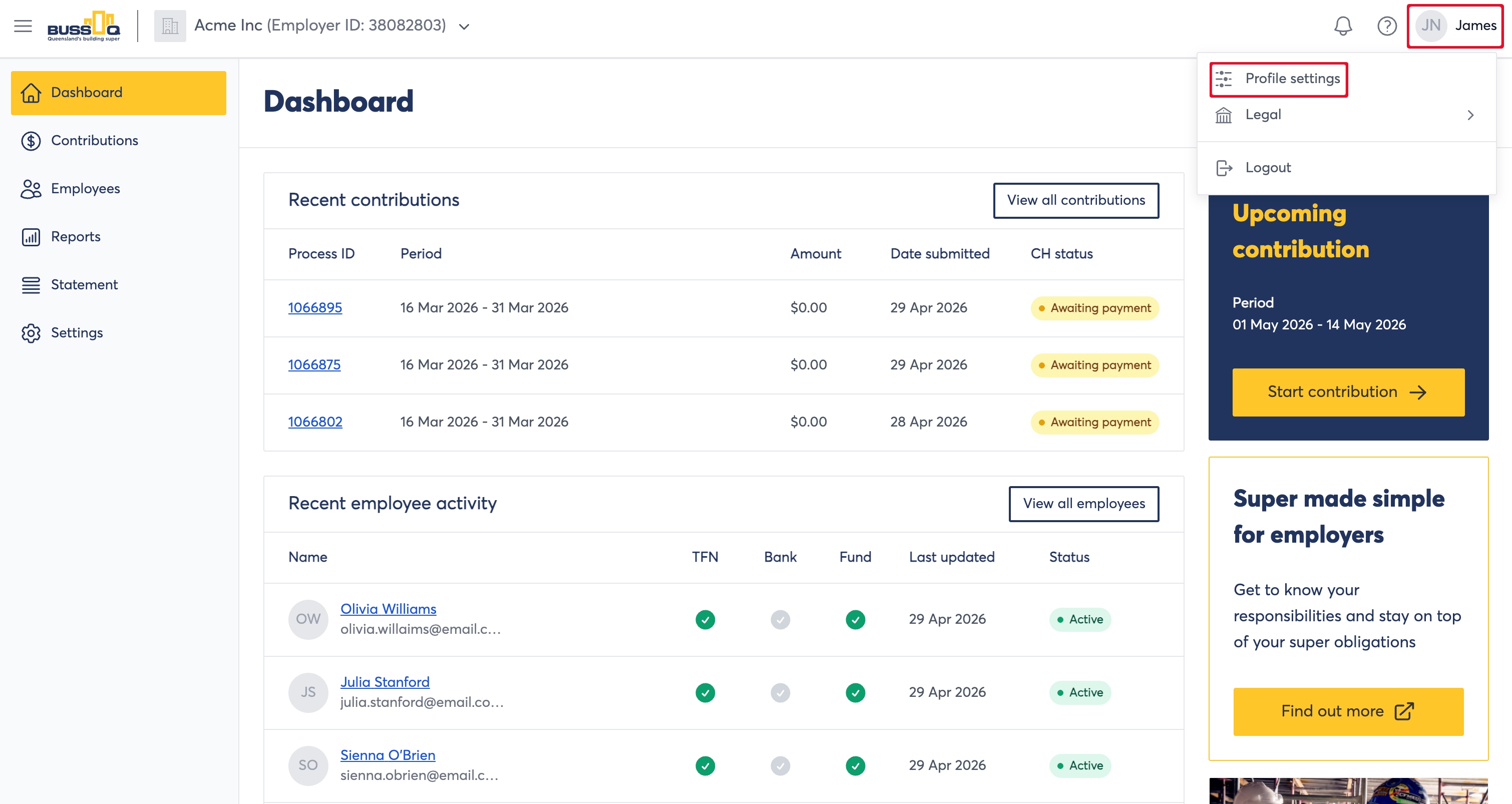
Task: Select Profile settings menu item
Action: point(1278,79)
